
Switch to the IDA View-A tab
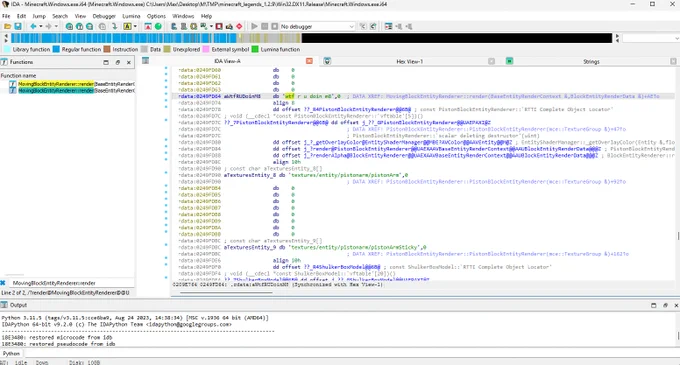click(227, 61)
